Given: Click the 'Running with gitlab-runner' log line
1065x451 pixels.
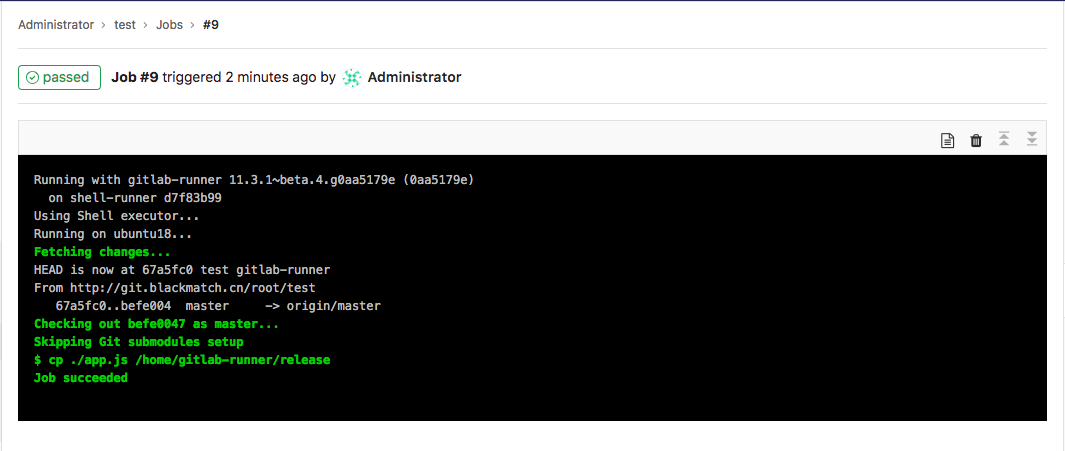Looking at the screenshot, I should pyautogui.click(x=254, y=180).
